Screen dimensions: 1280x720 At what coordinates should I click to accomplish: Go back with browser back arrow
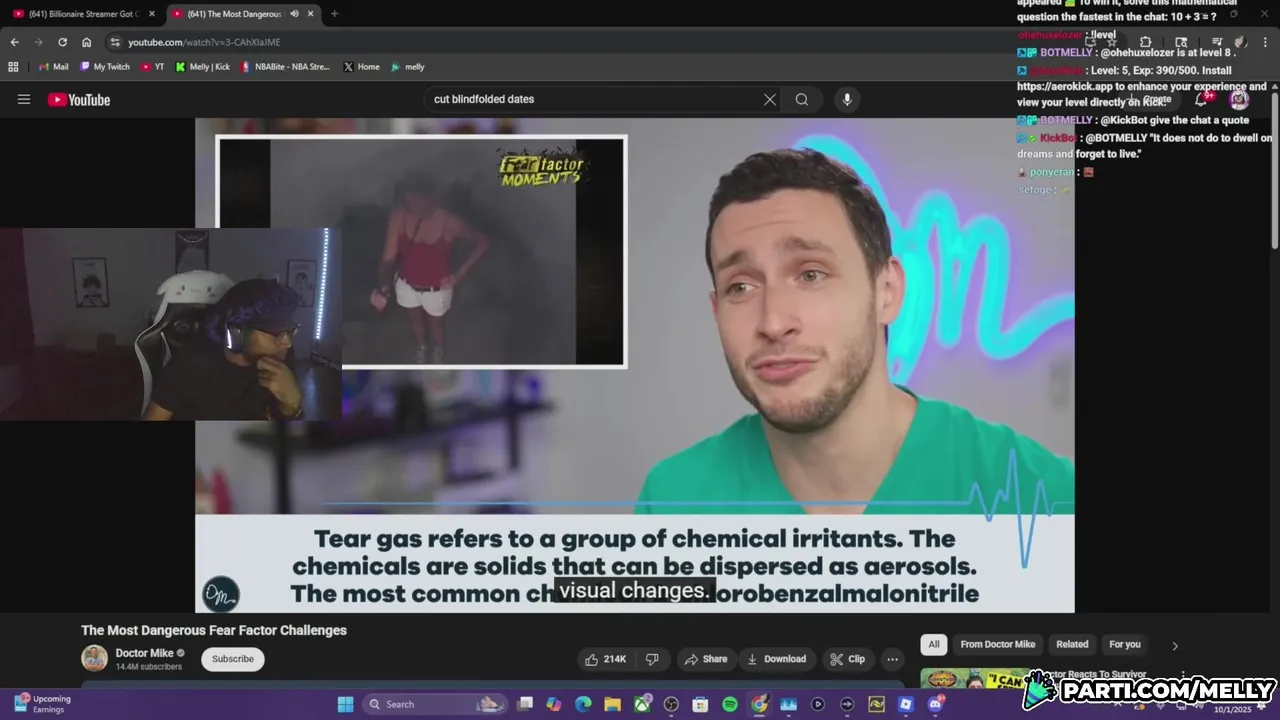(15, 42)
